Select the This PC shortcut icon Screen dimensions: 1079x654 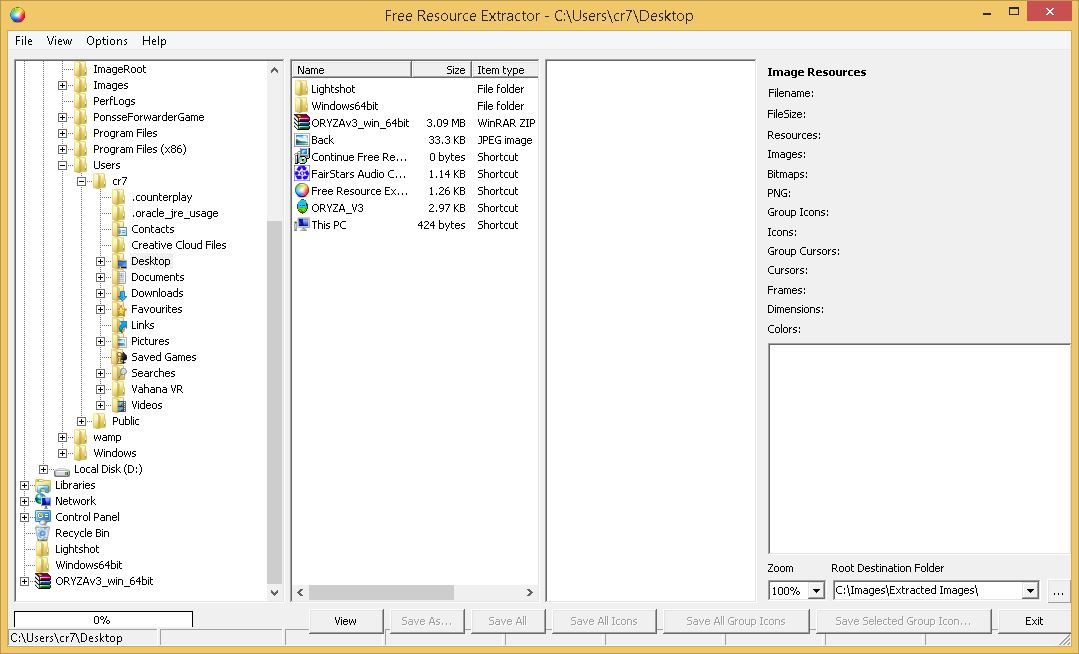click(x=300, y=224)
